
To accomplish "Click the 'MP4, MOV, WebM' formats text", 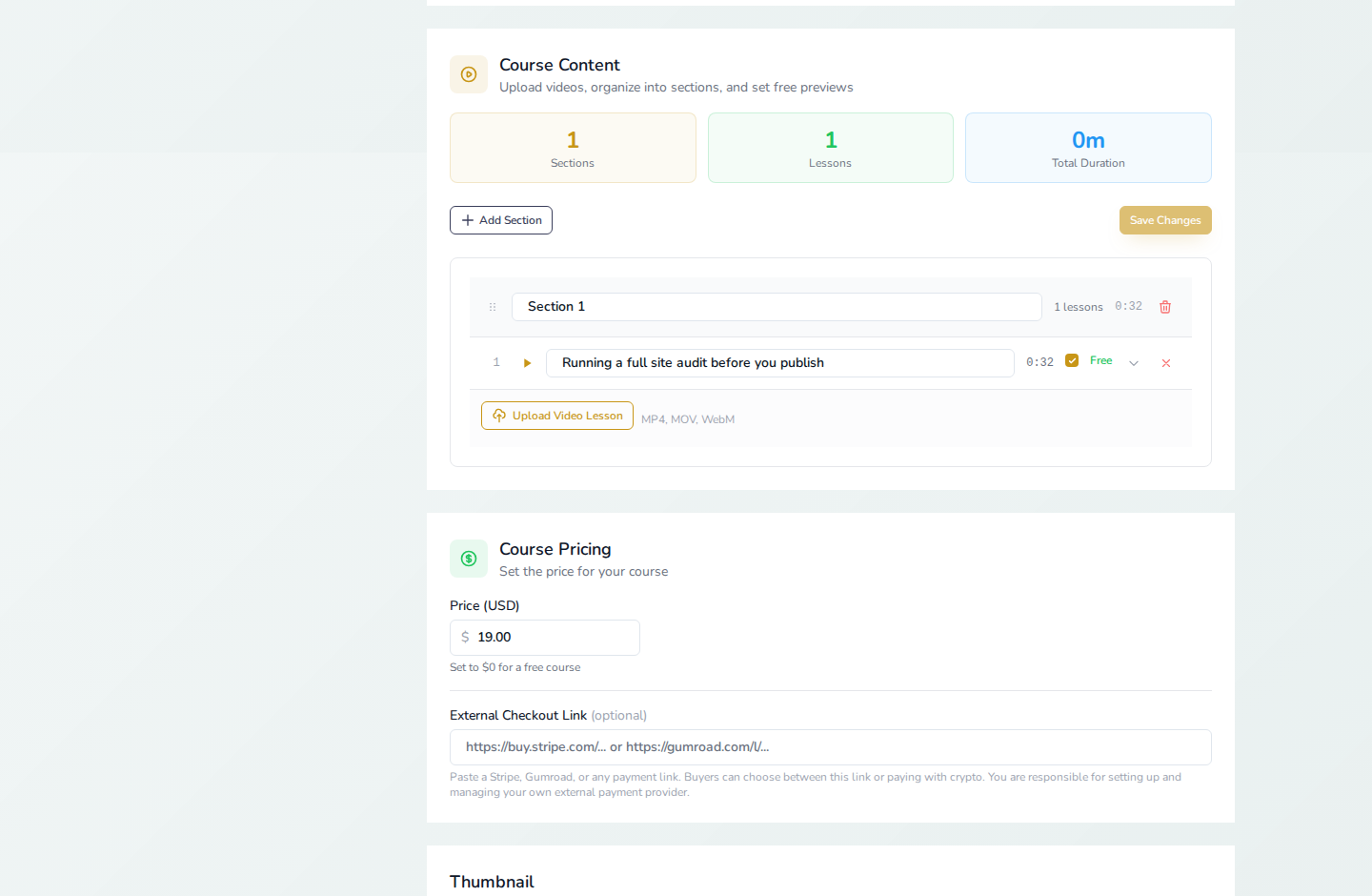I will 688,419.
